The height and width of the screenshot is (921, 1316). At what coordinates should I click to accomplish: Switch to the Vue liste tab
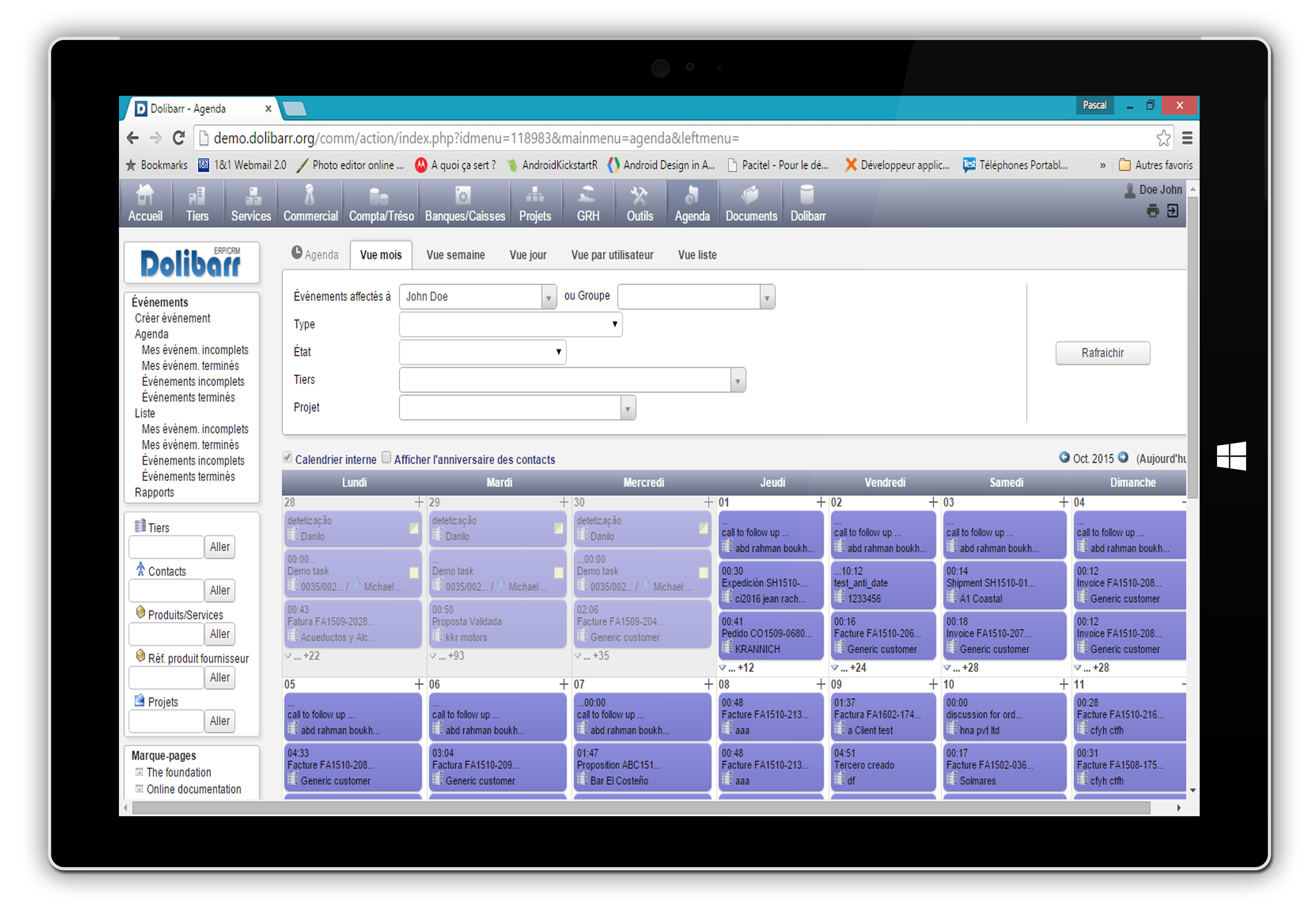[x=697, y=255]
